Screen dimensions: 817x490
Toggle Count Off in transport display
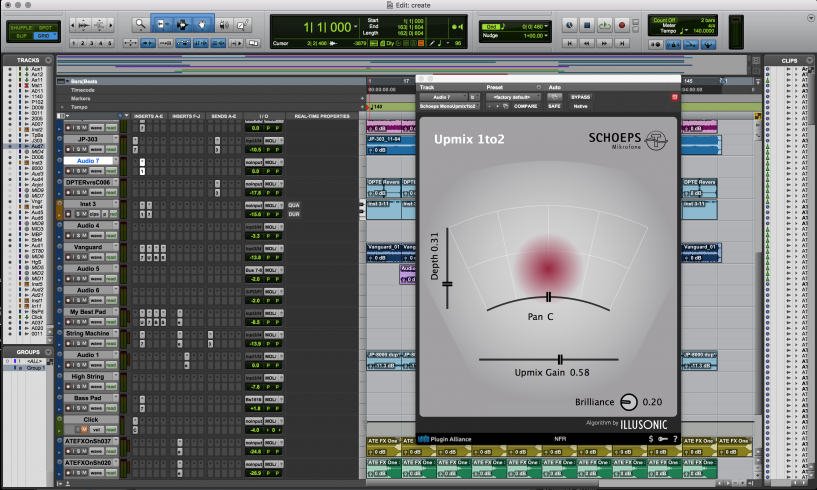(x=664, y=20)
